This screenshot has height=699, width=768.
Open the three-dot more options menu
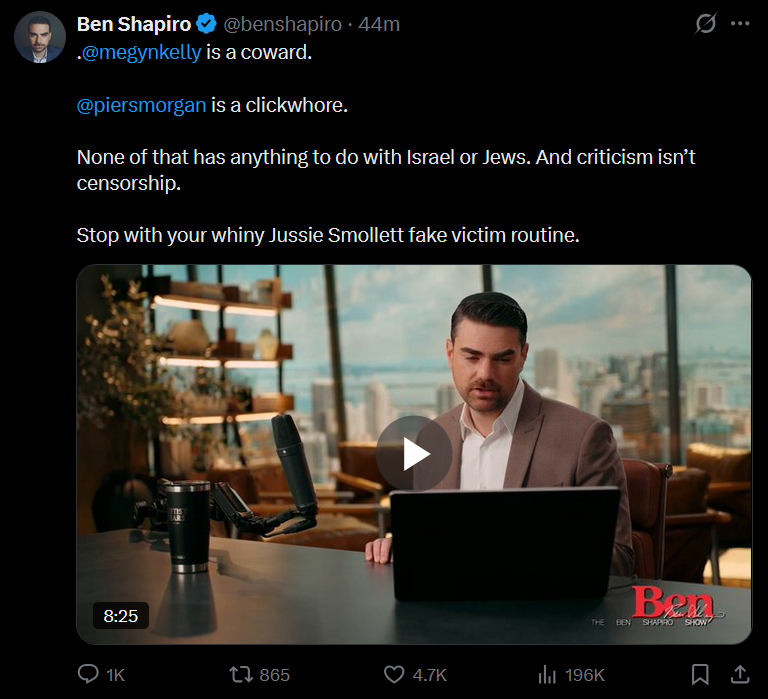740,24
